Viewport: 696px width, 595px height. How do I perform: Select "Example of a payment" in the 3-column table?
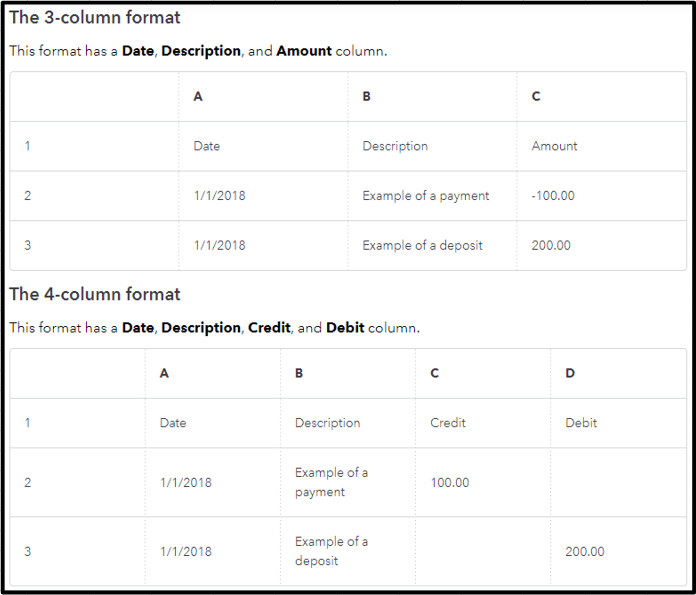(x=426, y=196)
